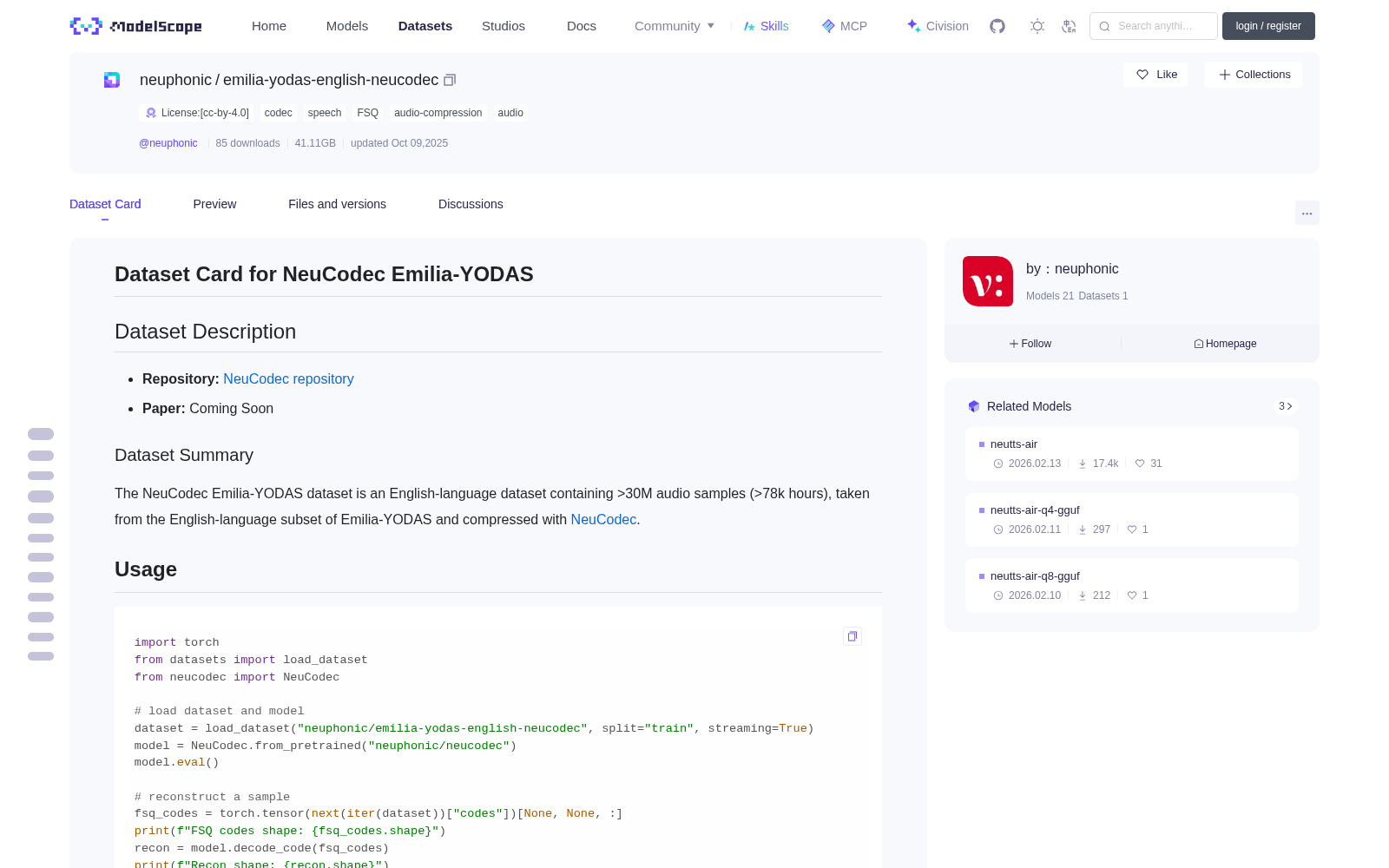Focus the search anything input field

(x=1154, y=26)
